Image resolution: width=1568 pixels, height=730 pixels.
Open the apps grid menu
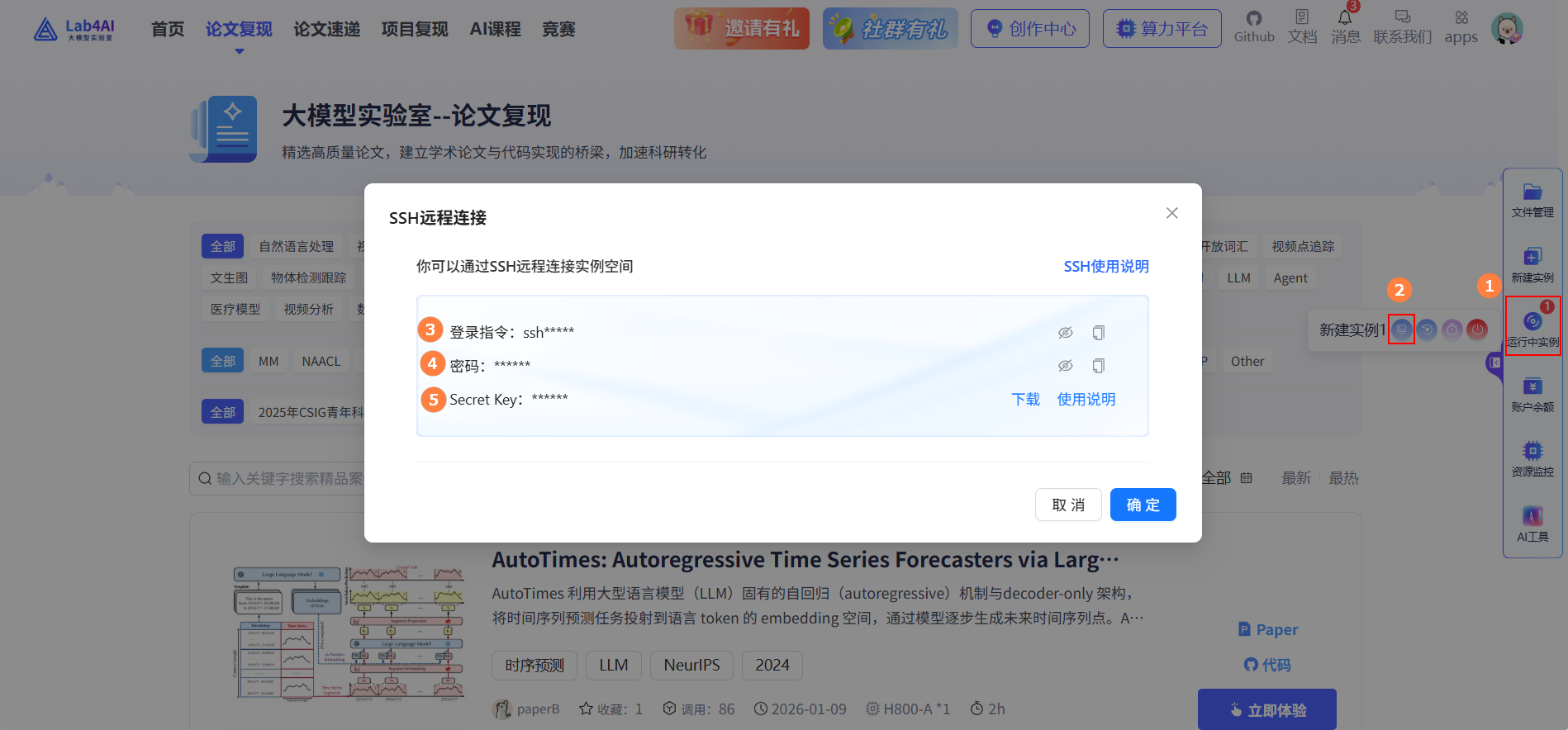click(x=1461, y=26)
